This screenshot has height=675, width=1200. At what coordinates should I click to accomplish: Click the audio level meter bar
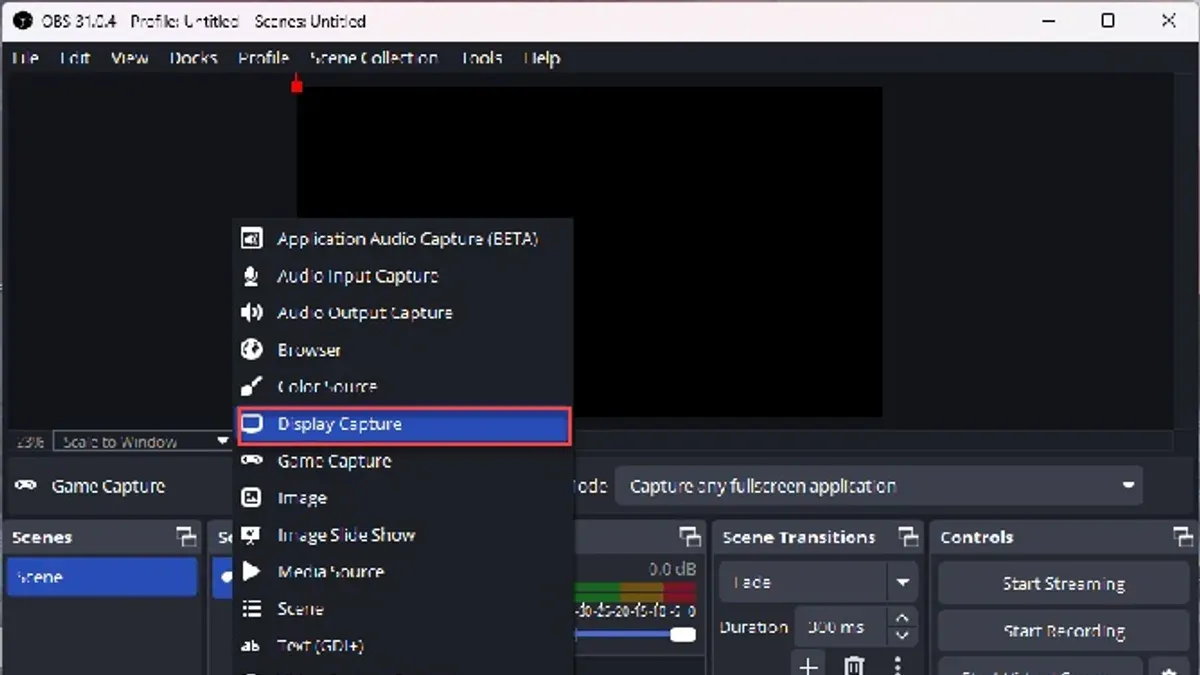tap(636, 591)
